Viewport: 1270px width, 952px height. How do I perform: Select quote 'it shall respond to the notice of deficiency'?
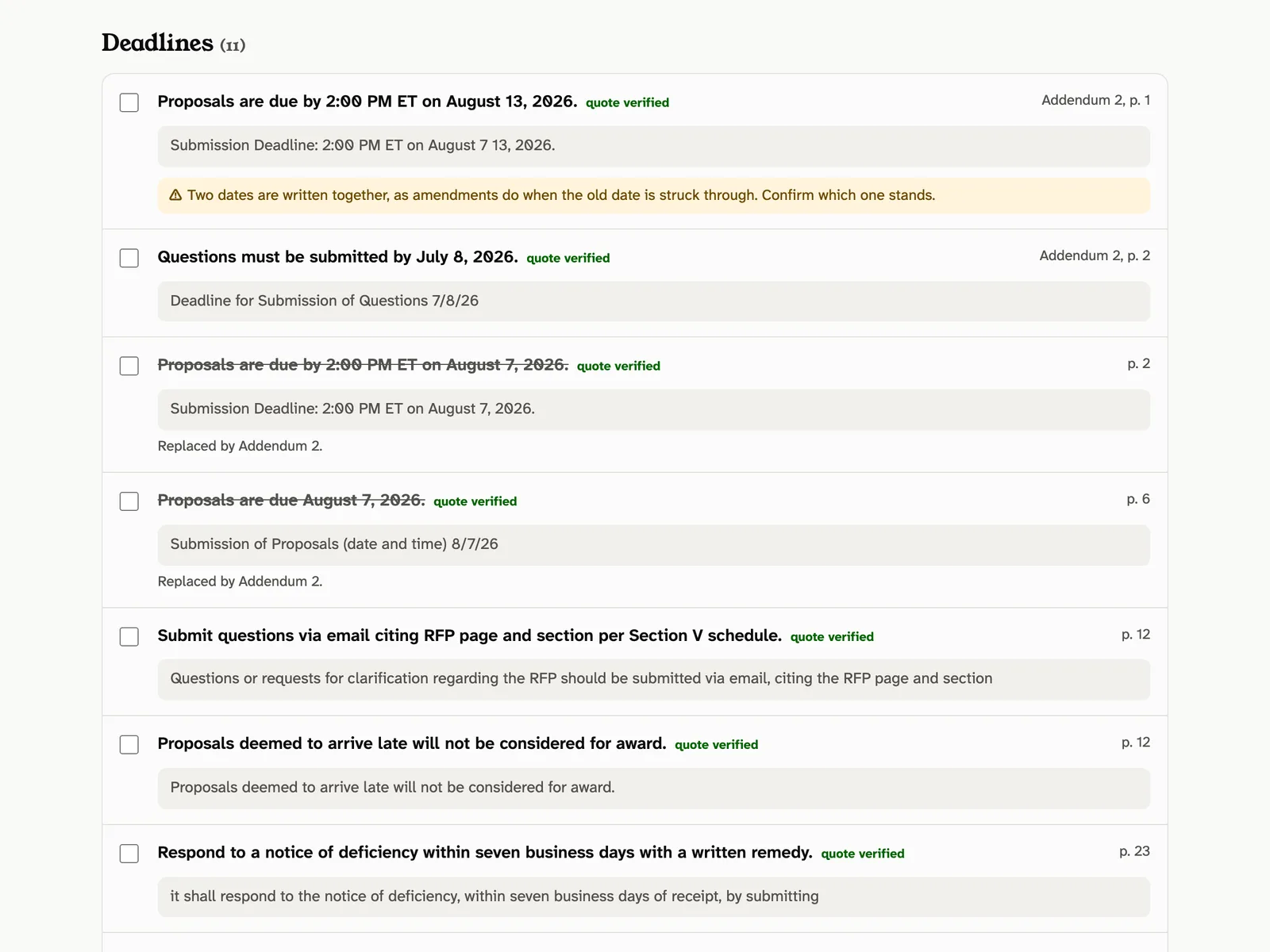pos(653,897)
